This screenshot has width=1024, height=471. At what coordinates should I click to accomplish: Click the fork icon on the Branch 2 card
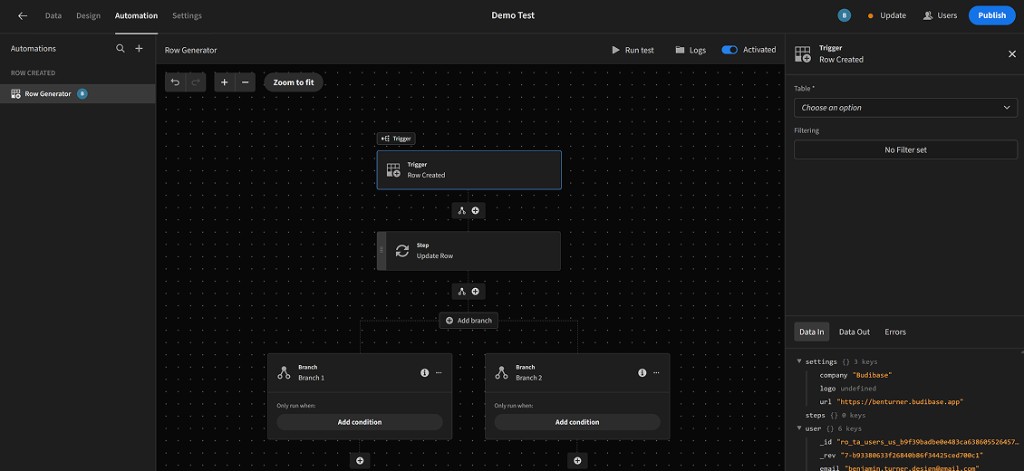click(x=502, y=372)
